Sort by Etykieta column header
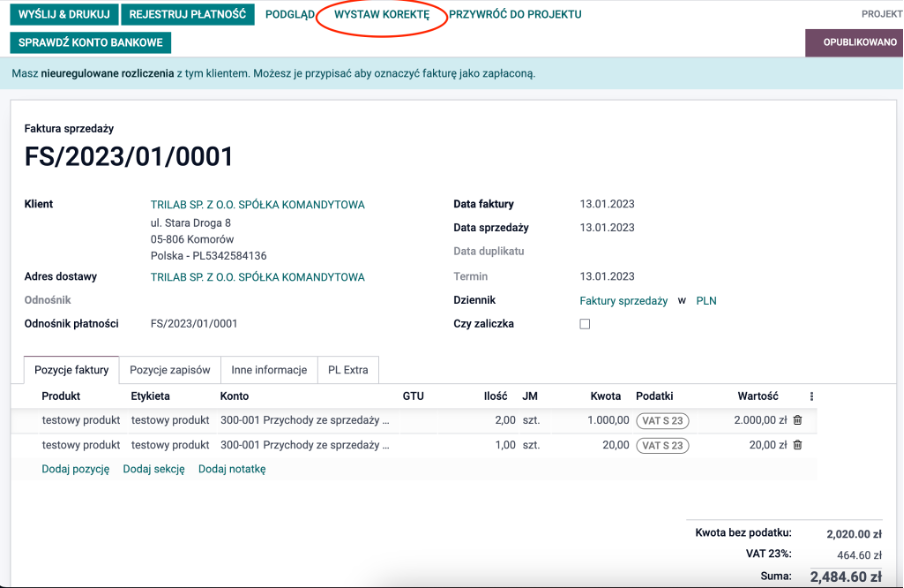The width and height of the screenshot is (904, 588). [150, 396]
